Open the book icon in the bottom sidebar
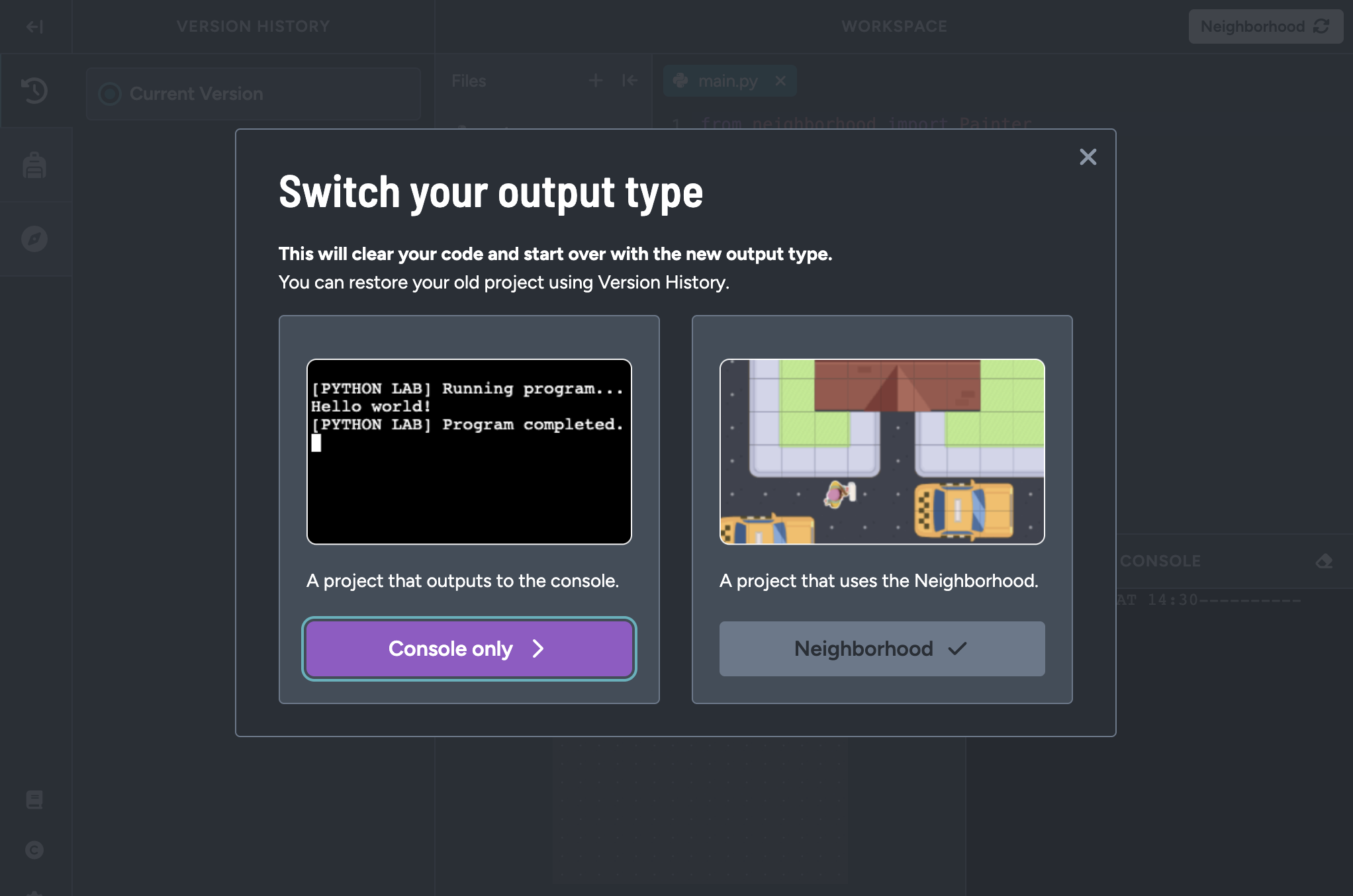Screen dimensions: 1353x896 pos(34,799)
